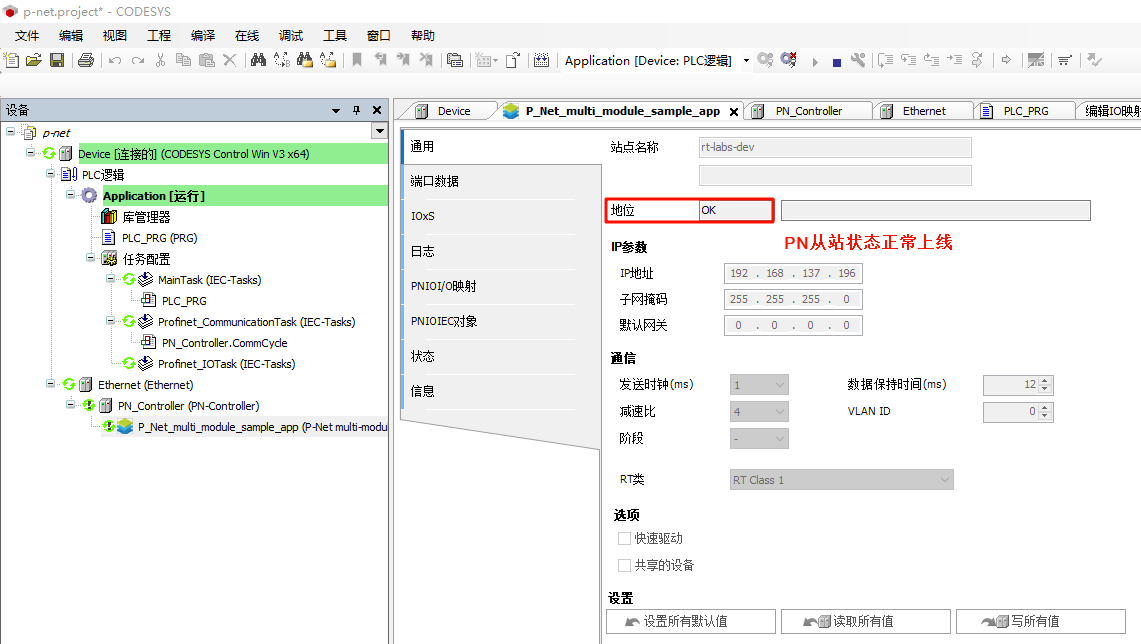Click the Library Manager books icon
Viewport: 1141px width, 644px height.
tap(109, 217)
